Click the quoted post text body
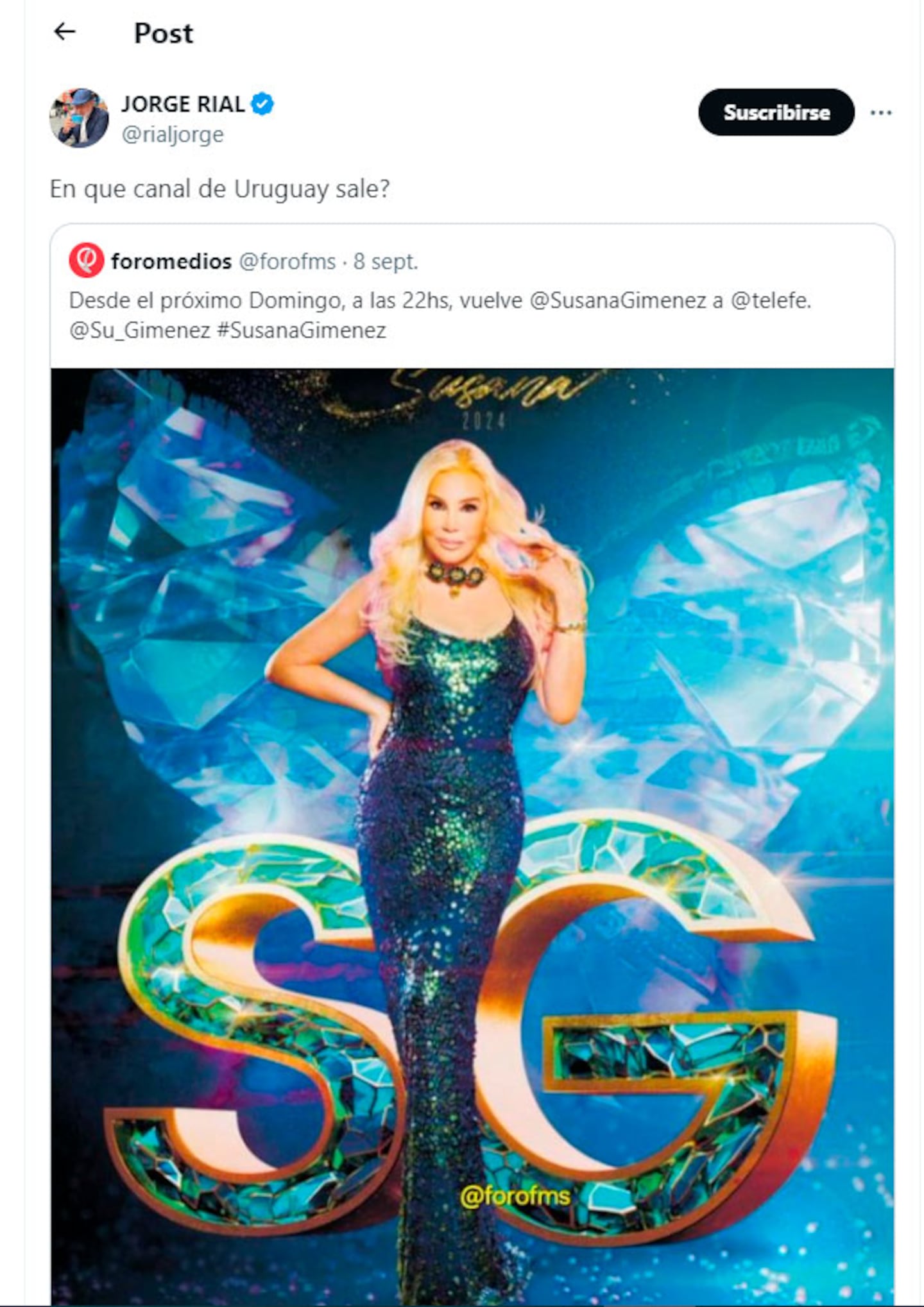924x1307 pixels. (440, 315)
